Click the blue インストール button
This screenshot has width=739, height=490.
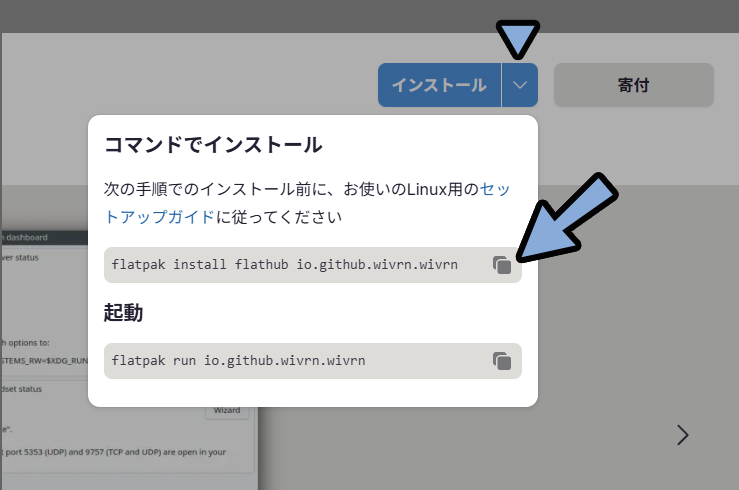(439, 85)
